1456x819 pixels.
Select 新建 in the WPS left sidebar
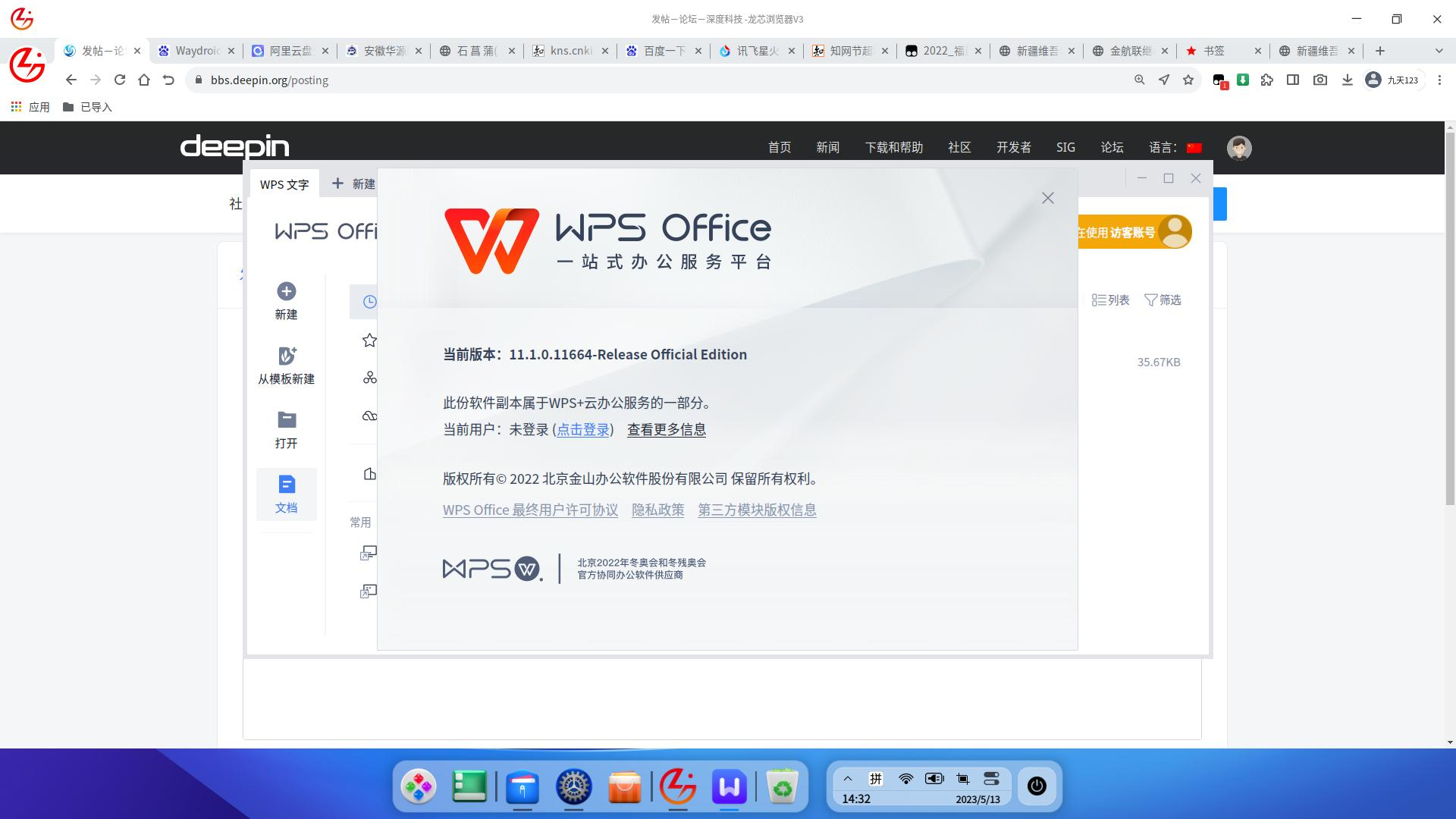(286, 300)
